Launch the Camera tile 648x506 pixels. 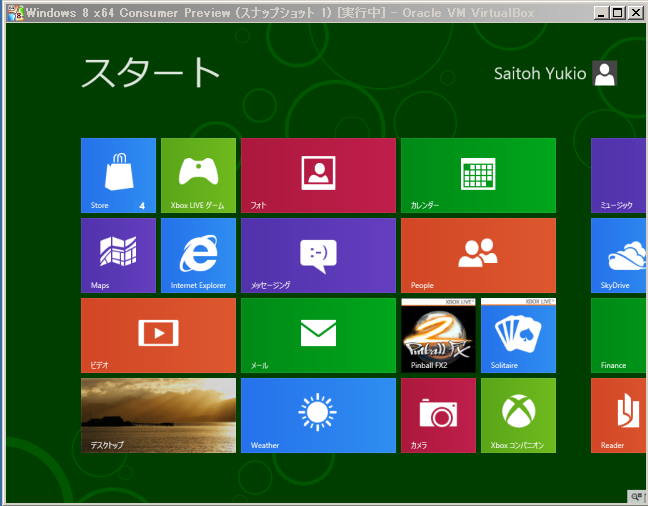tap(438, 415)
